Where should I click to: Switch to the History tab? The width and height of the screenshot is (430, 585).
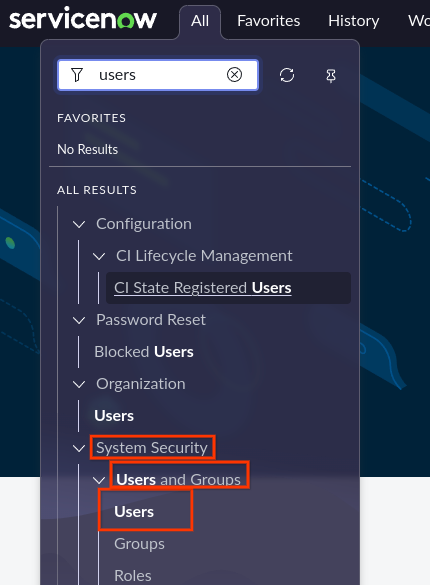pos(354,21)
